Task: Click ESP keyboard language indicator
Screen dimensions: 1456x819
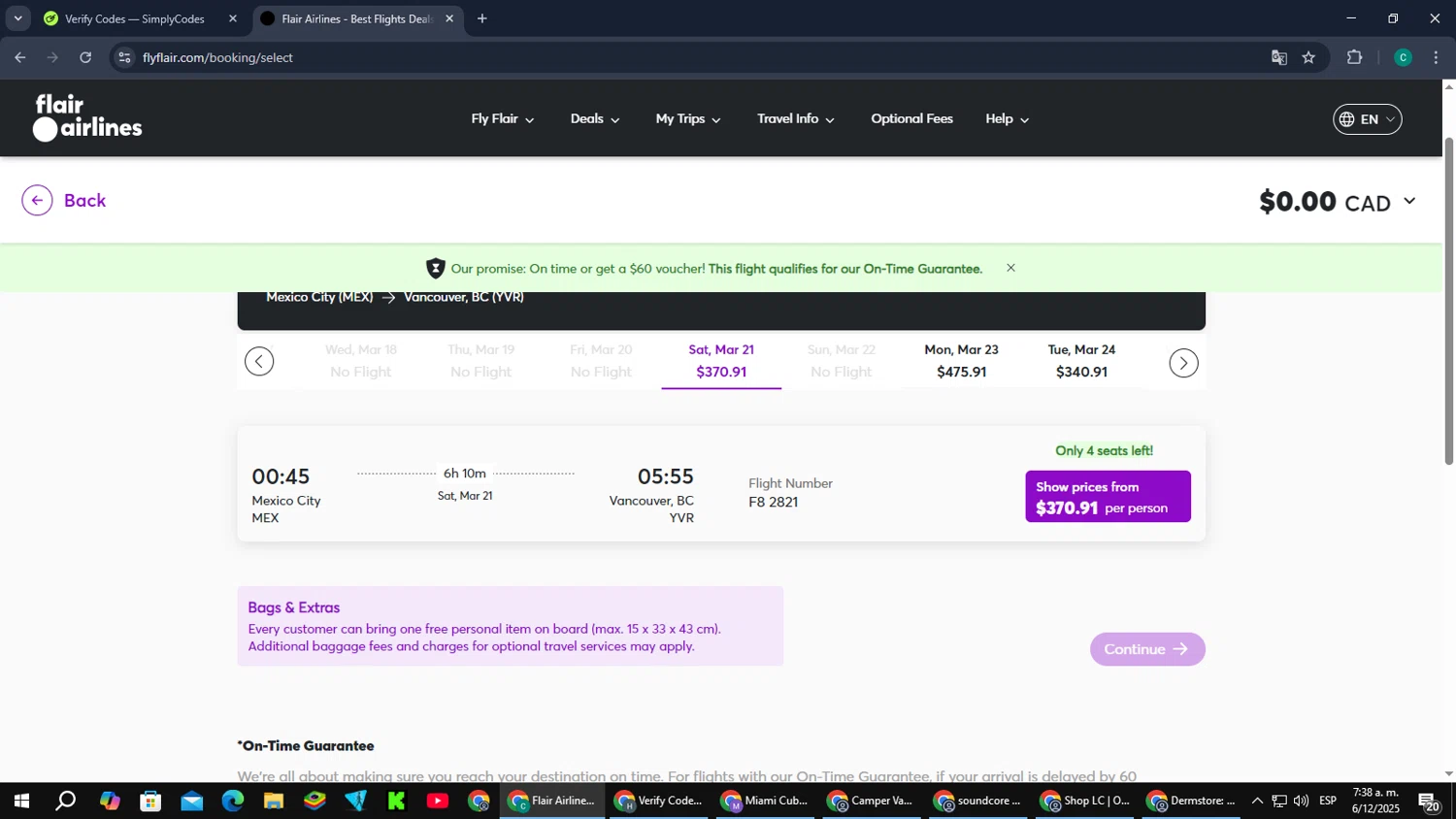Action: (x=1328, y=802)
